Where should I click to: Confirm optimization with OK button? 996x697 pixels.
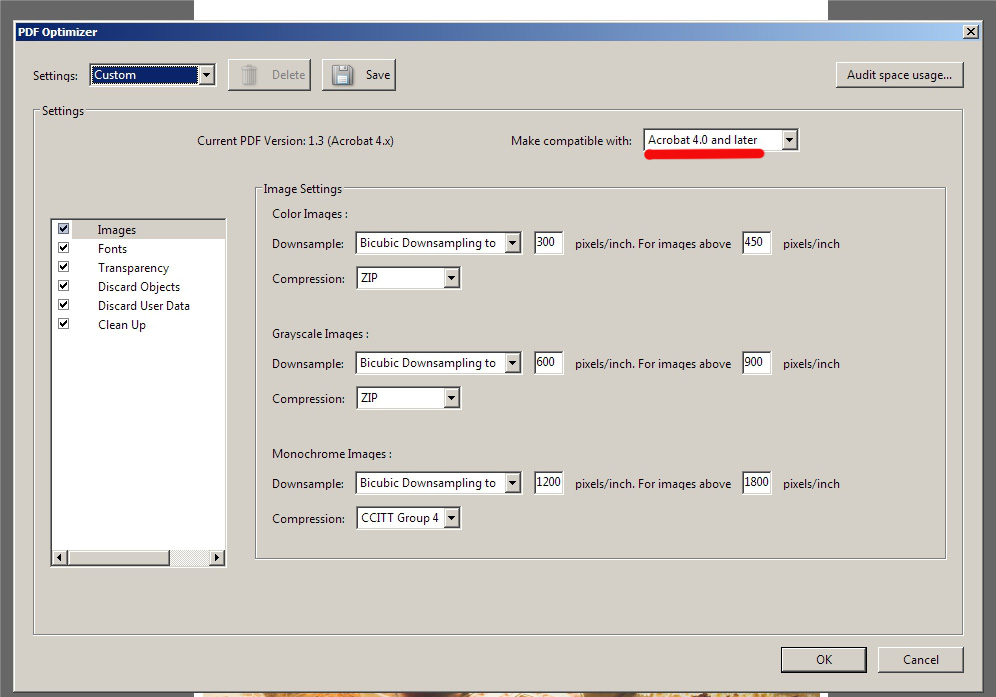823,660
